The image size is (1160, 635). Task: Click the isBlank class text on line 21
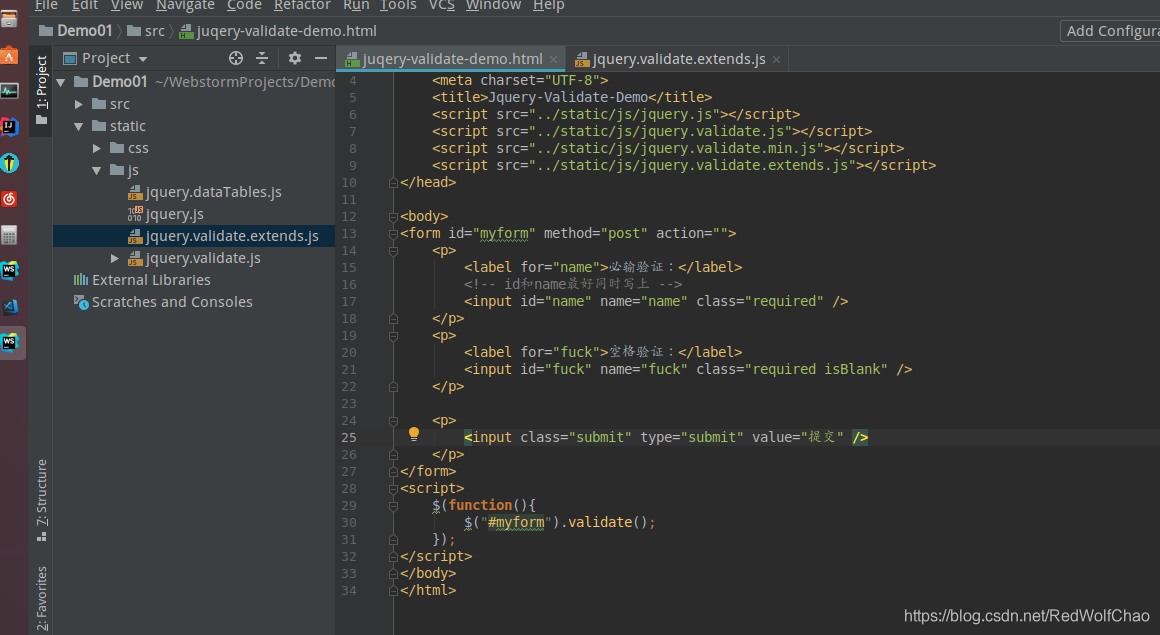coord(851,369)
